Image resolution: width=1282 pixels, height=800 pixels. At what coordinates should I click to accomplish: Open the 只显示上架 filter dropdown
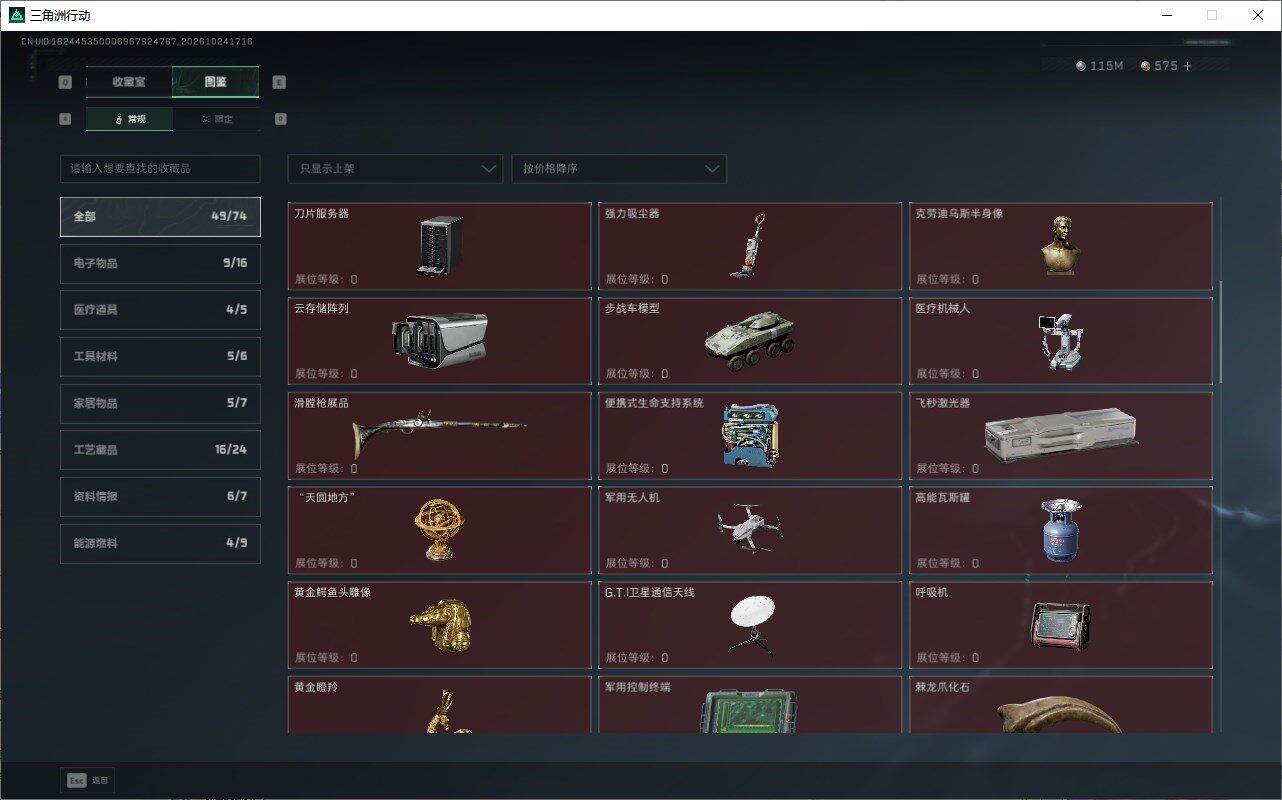[x=395, y=169]
